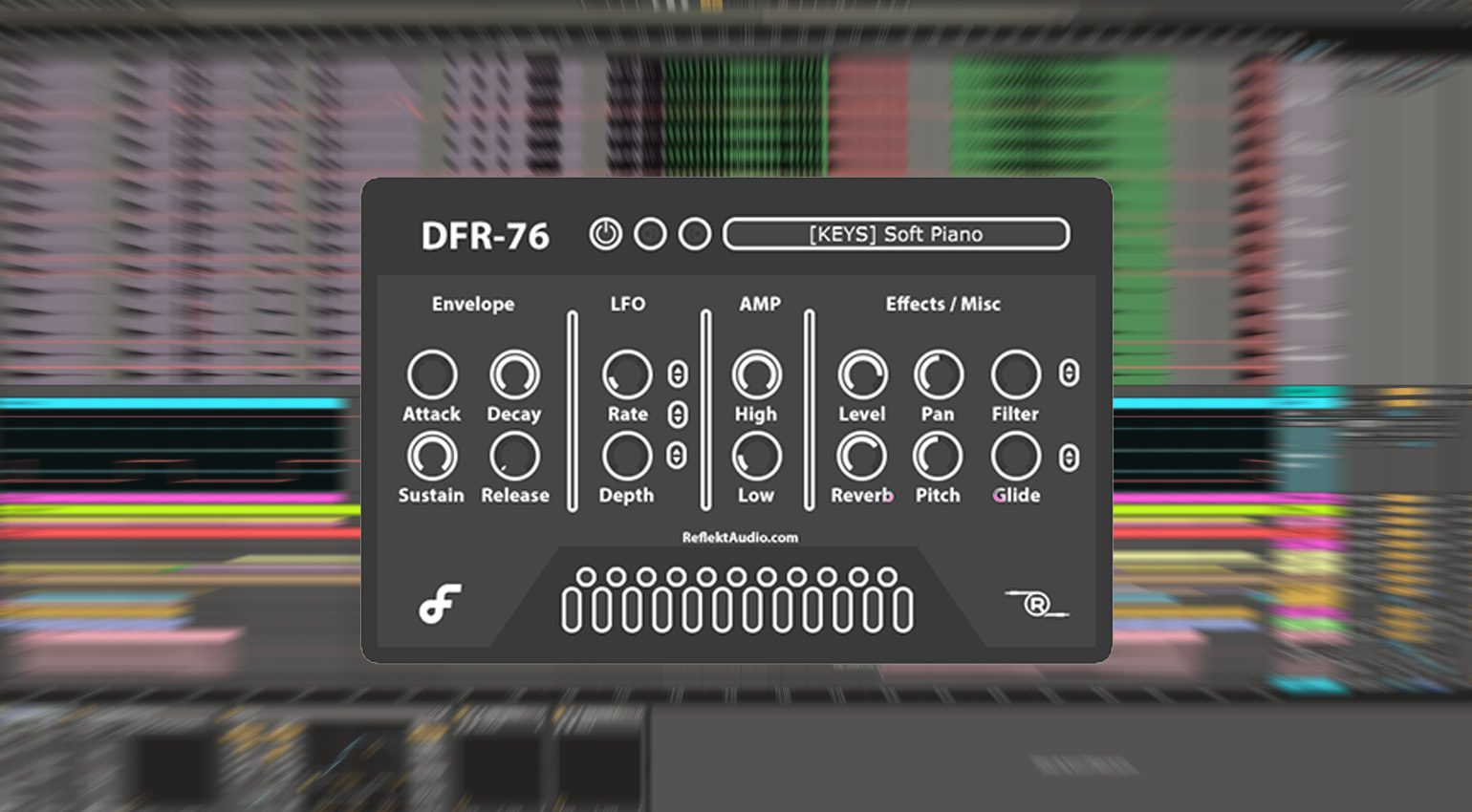
Task: Toggle the DFR-76 power button
Action: point(605,234)
